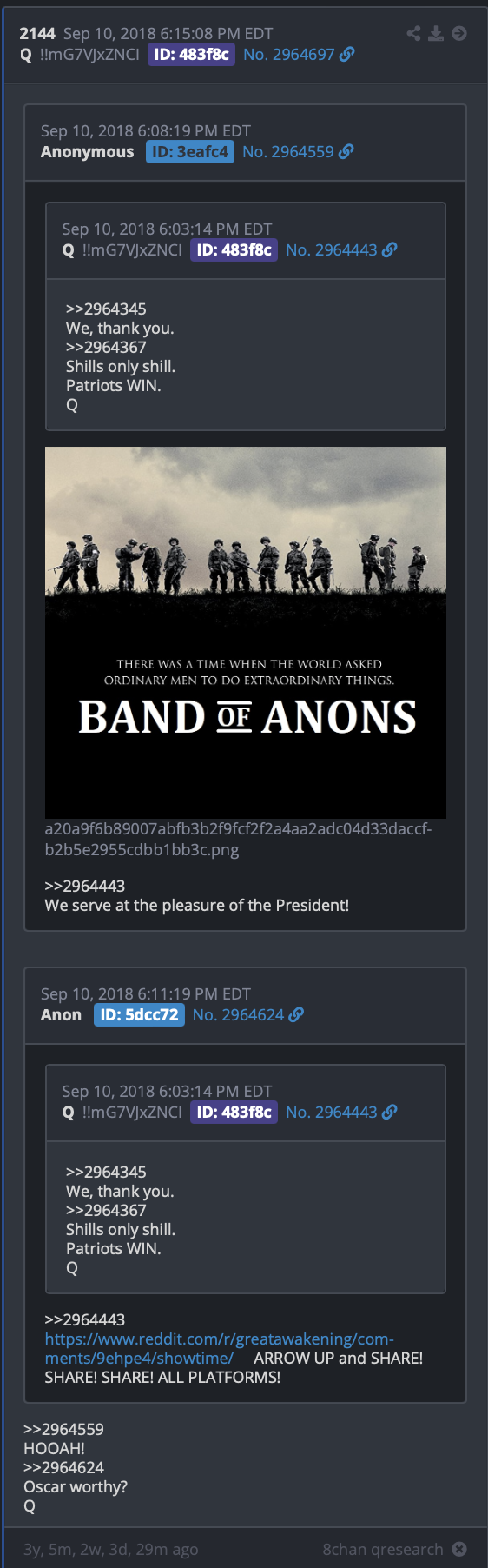Click the ID: 483f8c badge in the top header
The width and height of the screenshot is (488, 1568).
click(x=191, y=54)
